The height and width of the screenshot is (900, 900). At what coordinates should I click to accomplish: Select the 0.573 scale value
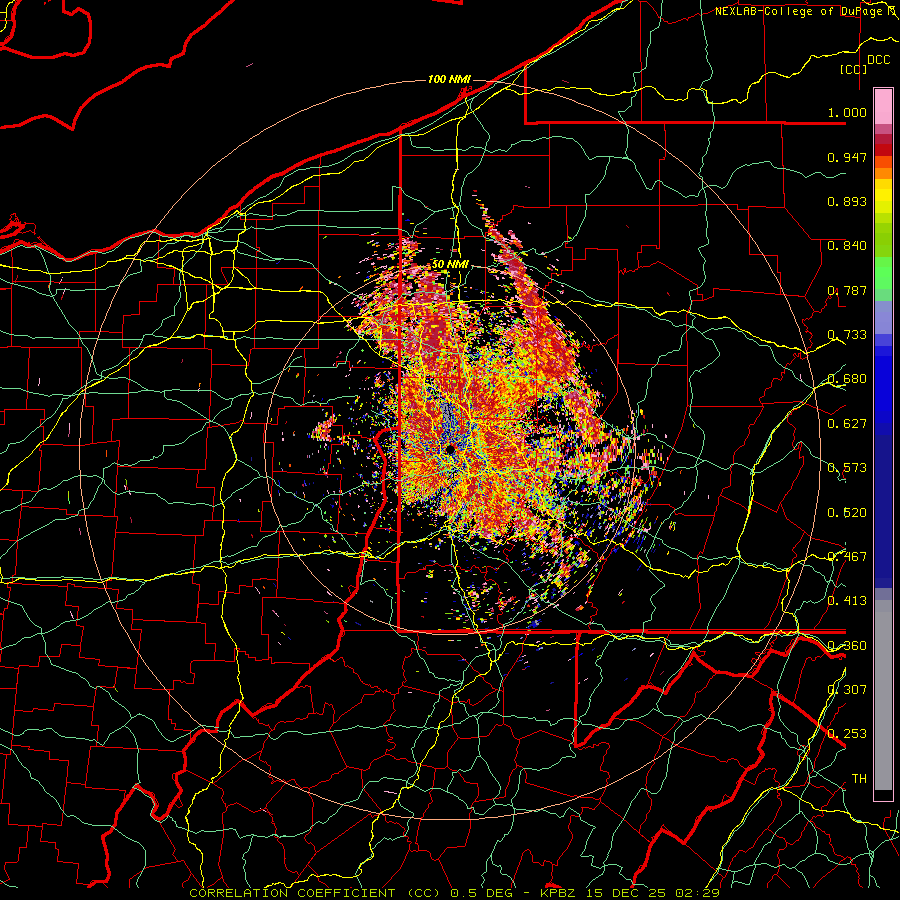tap(847, 468)
